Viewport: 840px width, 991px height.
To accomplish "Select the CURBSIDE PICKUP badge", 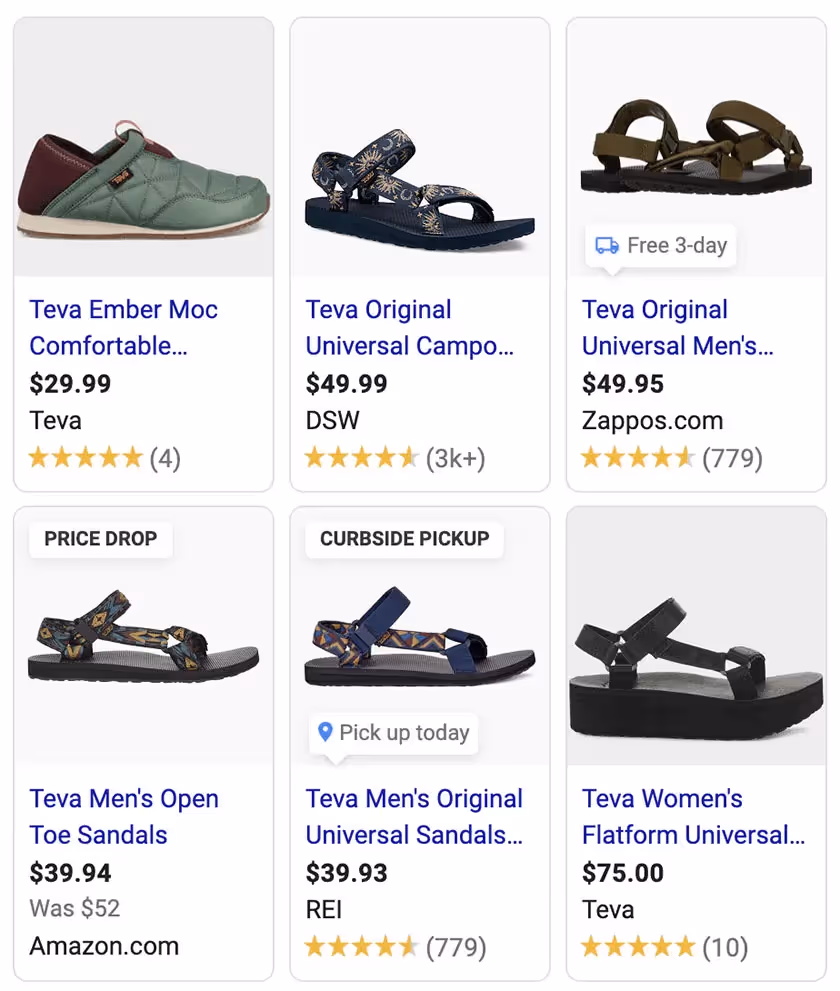I will click(402, 539).
